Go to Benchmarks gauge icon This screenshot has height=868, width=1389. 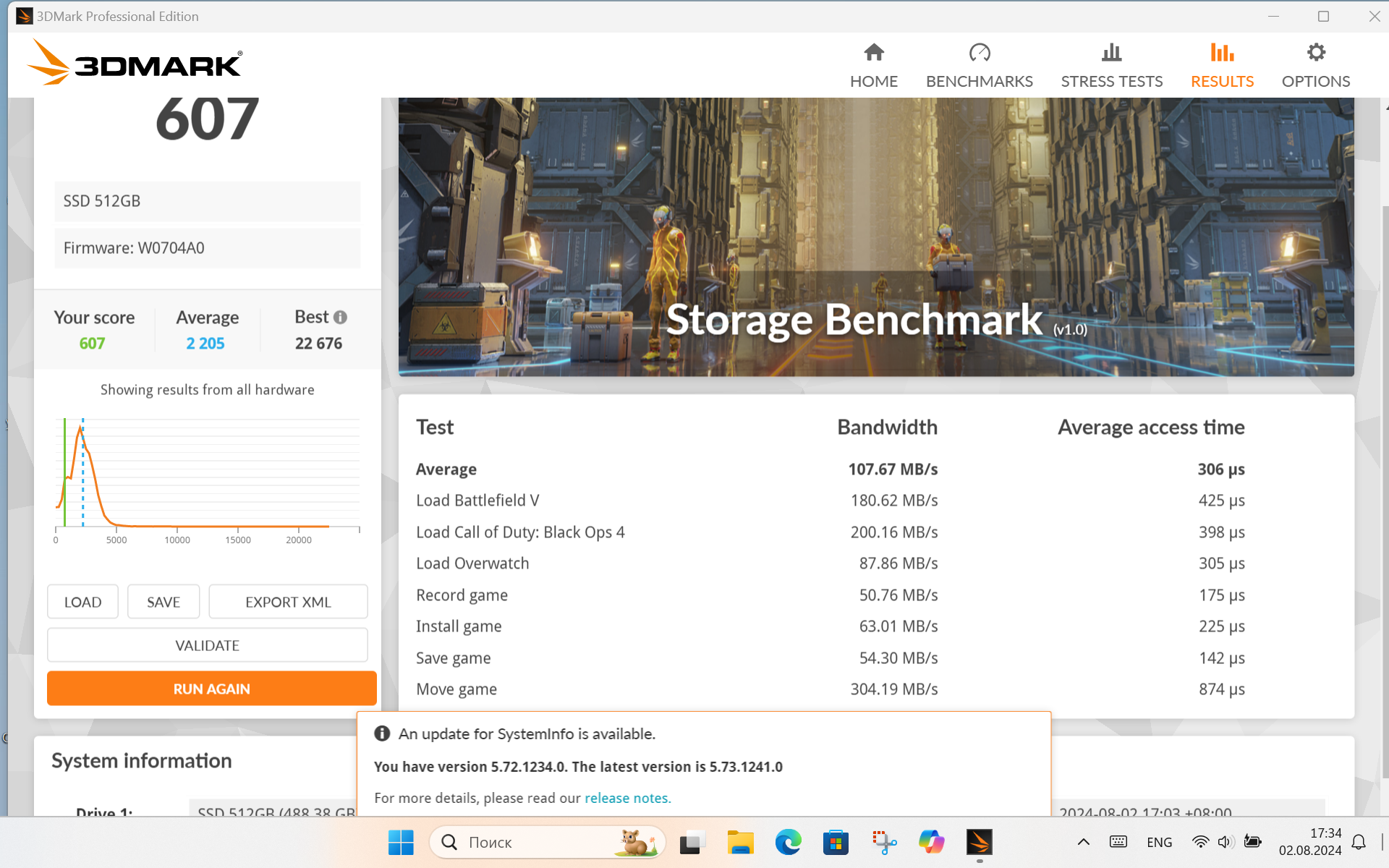[979, 53]
